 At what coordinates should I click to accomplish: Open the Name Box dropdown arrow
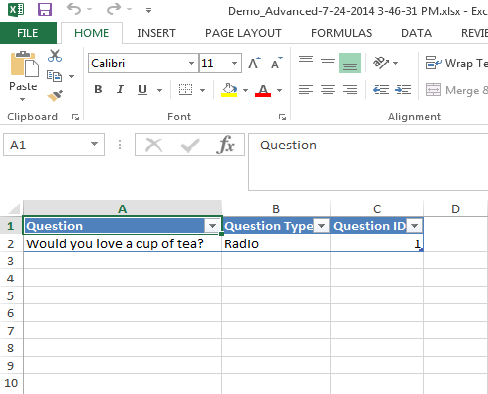coord(95,144)
